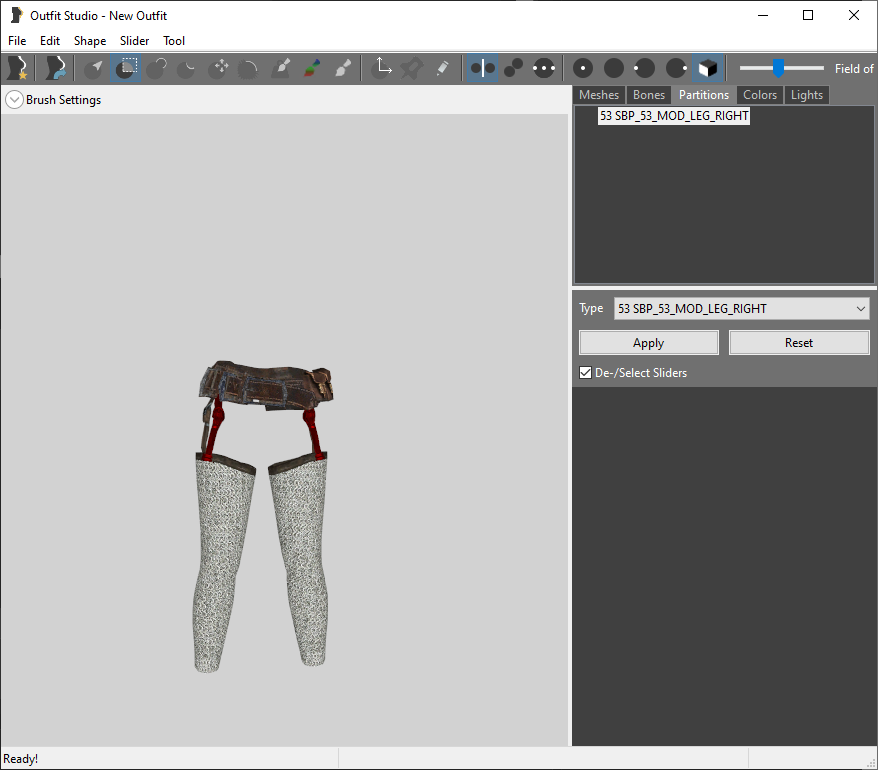
Task: Open the Shape menu
Action: click(90, 41)
